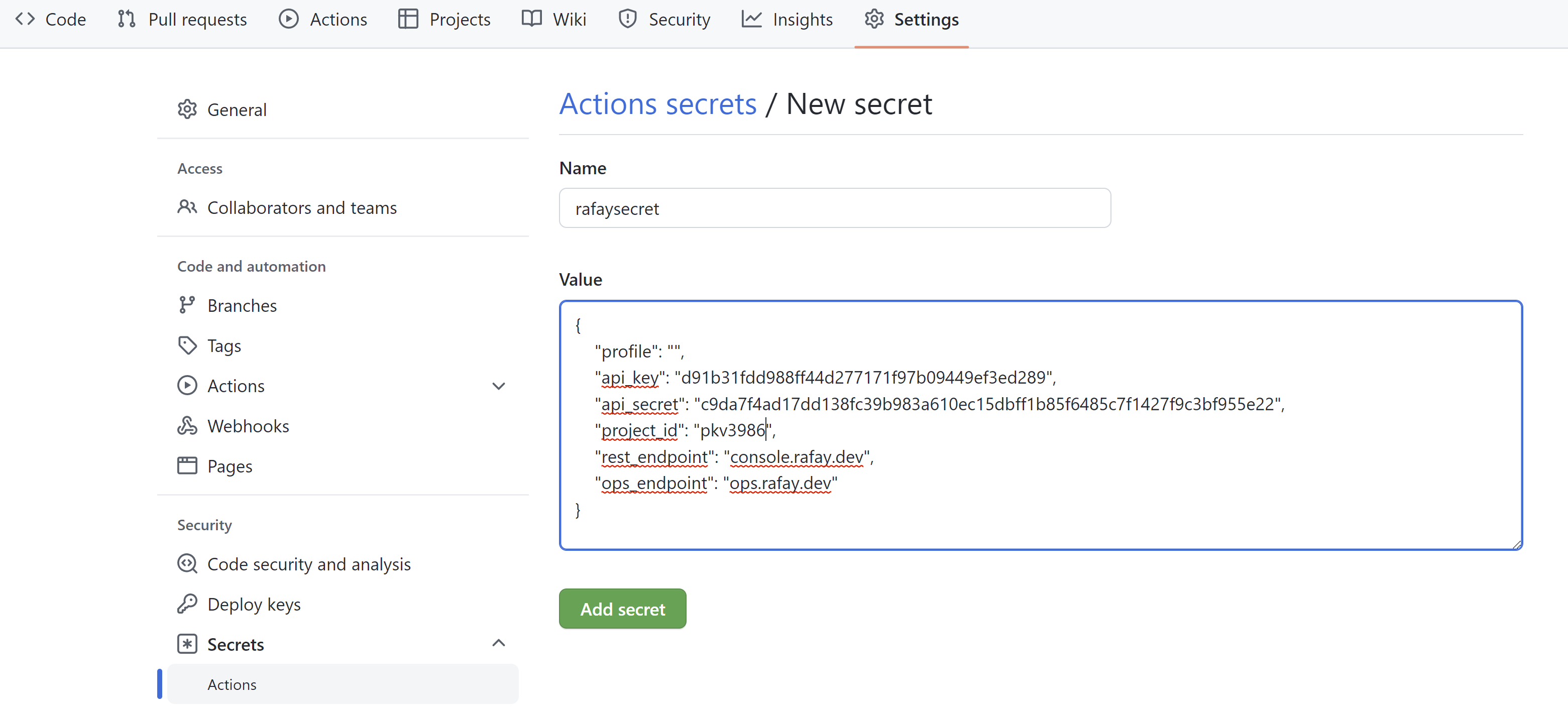The image size is (1568, 711).
Task: Click the "profile" line in Value
Action: (x=640, y=351)
